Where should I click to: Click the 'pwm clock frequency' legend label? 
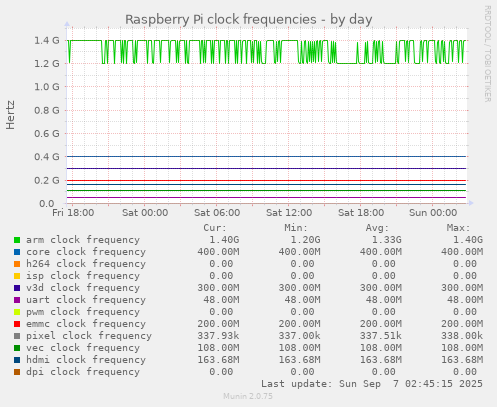tap(83, 312)
